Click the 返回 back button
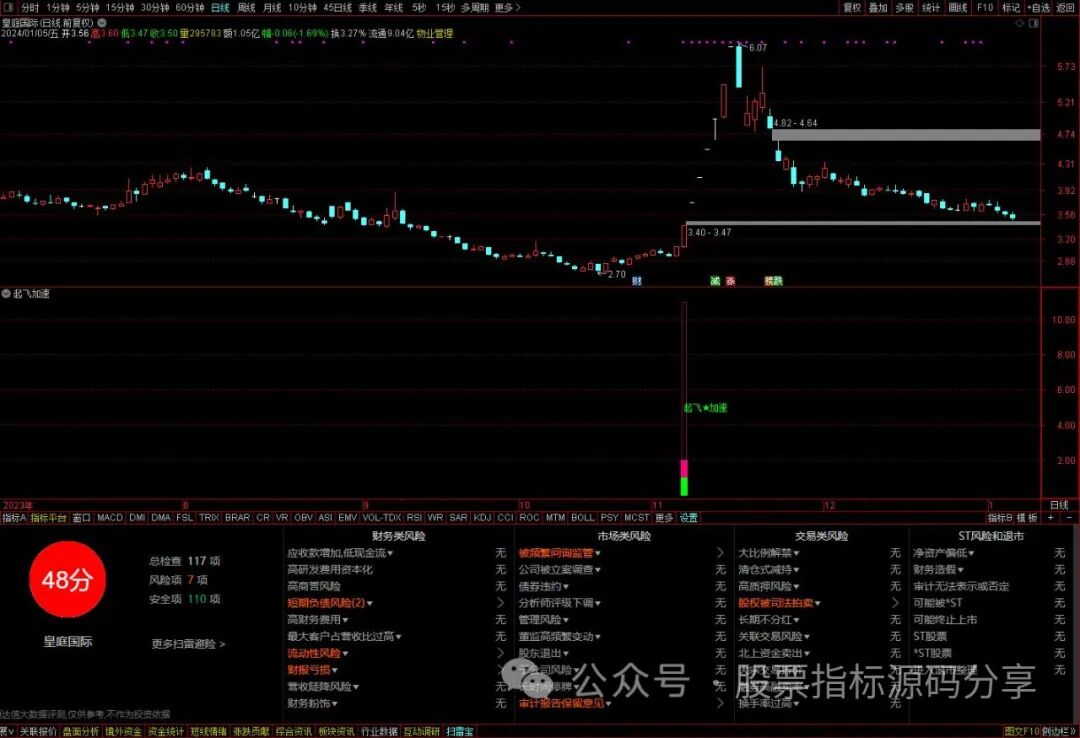 (x=1065, y=8)
